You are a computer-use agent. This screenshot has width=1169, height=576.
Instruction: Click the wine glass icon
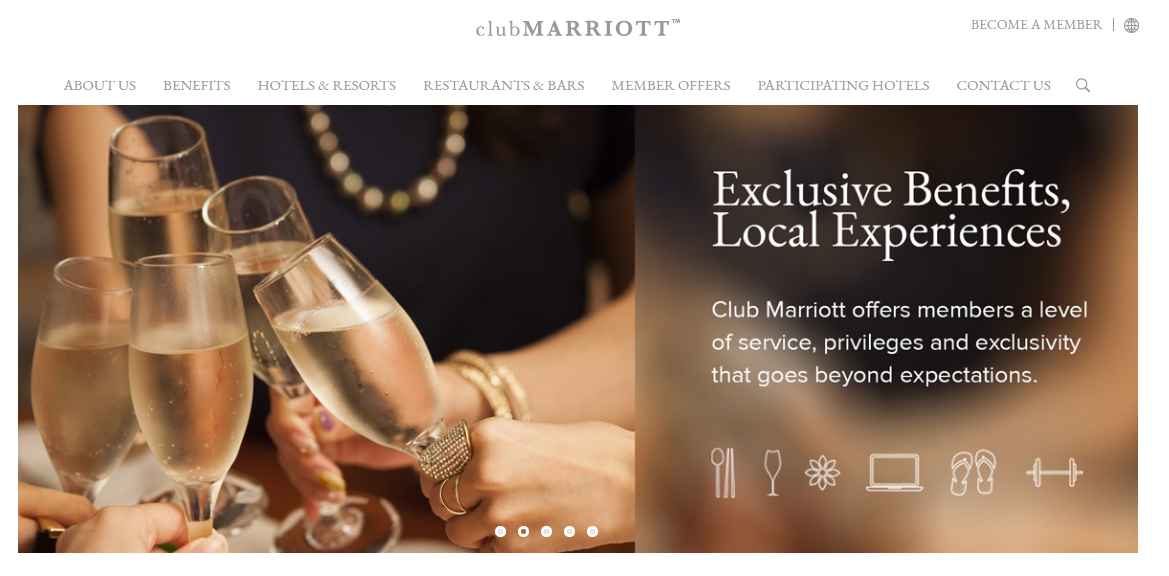point(773,472)
